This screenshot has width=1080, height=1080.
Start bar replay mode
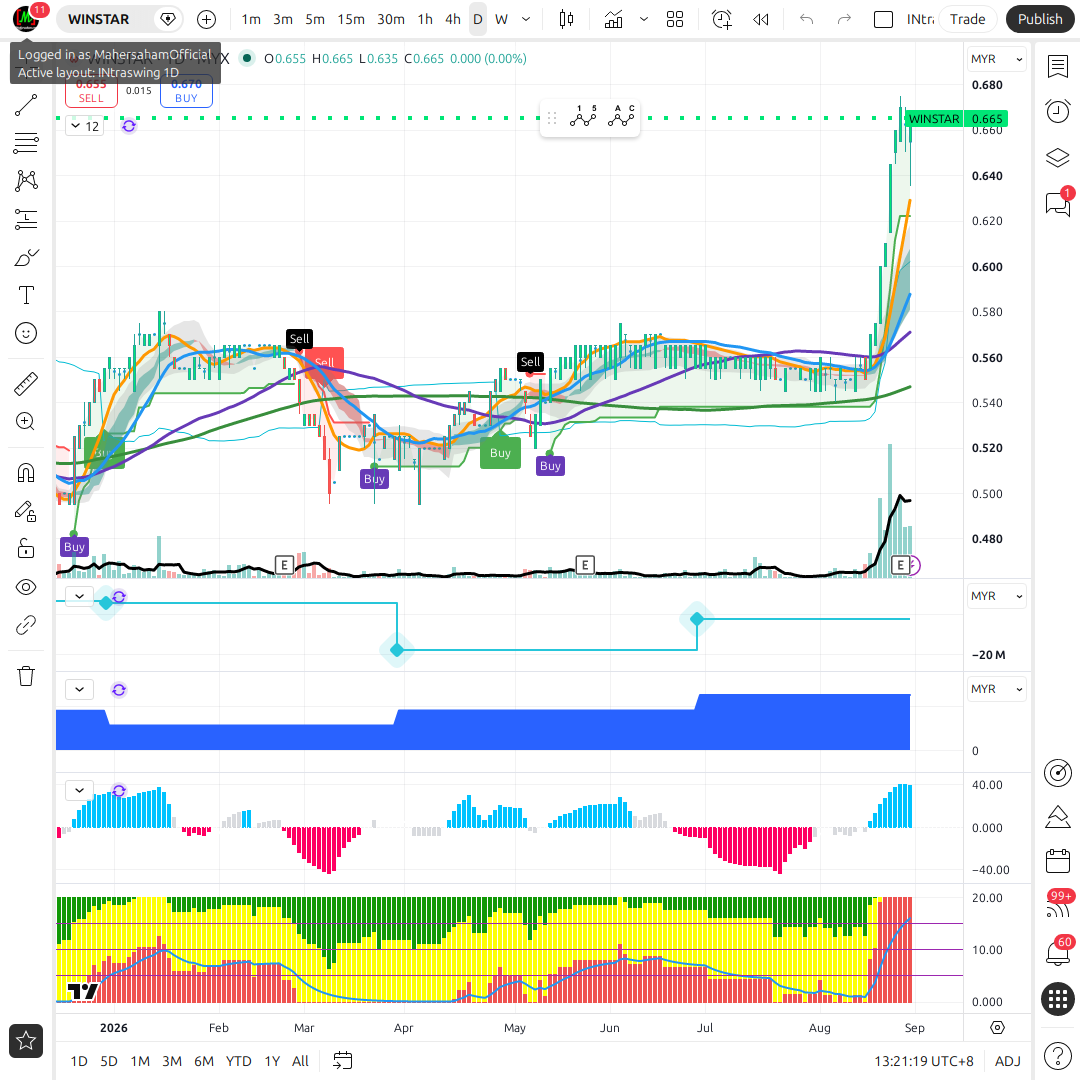click(x=760, y=19)
